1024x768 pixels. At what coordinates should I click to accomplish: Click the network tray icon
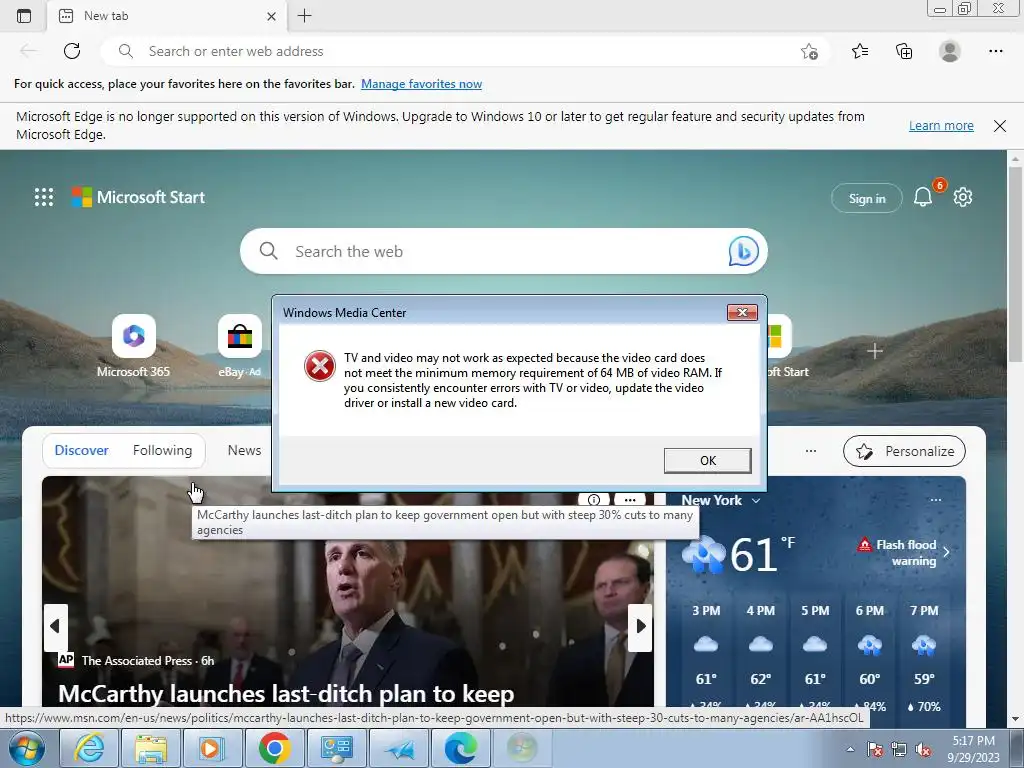point(899,750)
